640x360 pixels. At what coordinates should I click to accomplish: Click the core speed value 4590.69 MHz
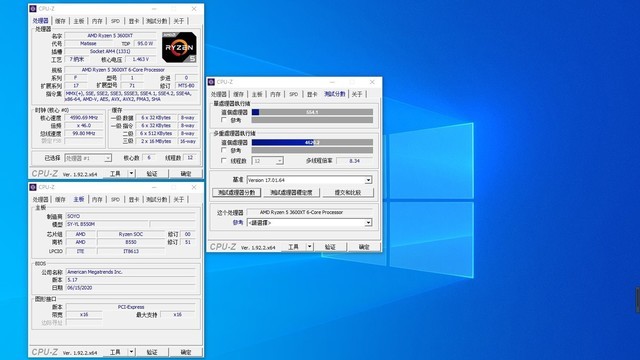pos(84,118)
